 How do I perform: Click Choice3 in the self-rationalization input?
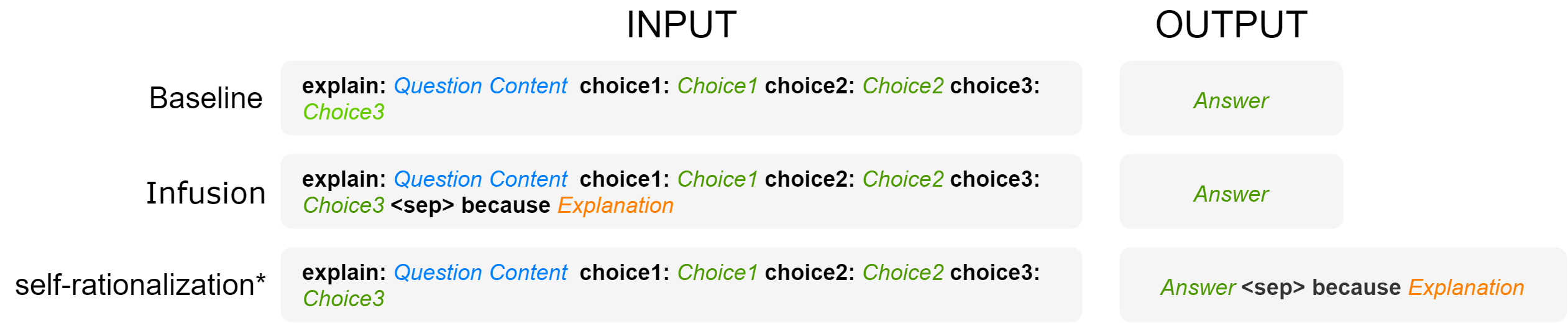[343, 299]
